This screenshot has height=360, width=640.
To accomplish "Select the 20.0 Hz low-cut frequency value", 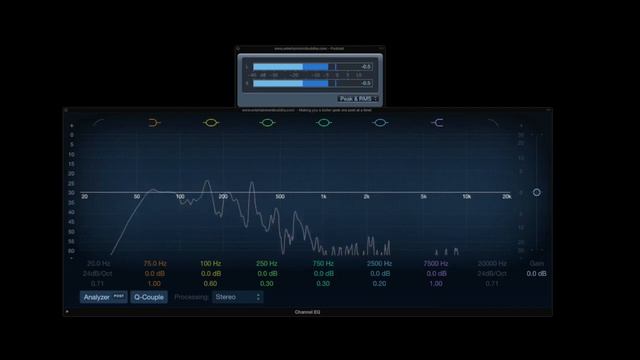I will 98,264.
